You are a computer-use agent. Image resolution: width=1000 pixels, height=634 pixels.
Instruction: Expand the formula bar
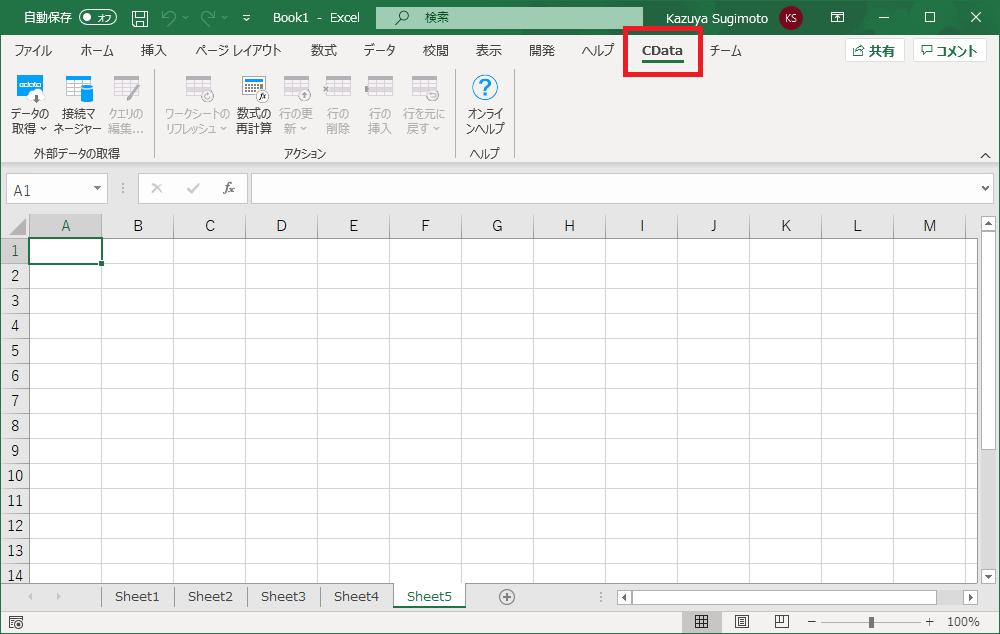(x=985, y=189)
